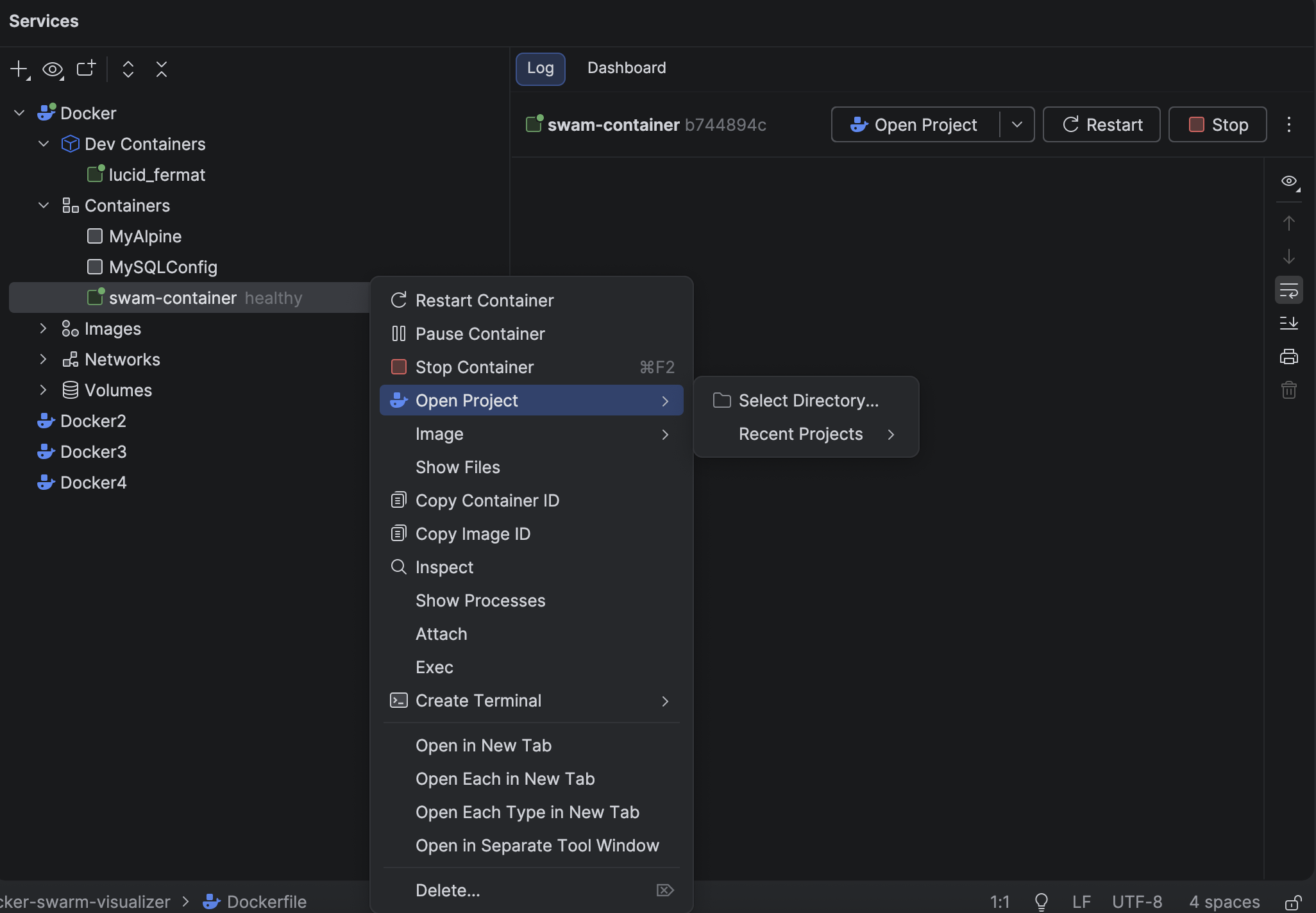Collapse the Dev Containers tree node
This screenshot has width=1316, height=913.
pos(44,144)
